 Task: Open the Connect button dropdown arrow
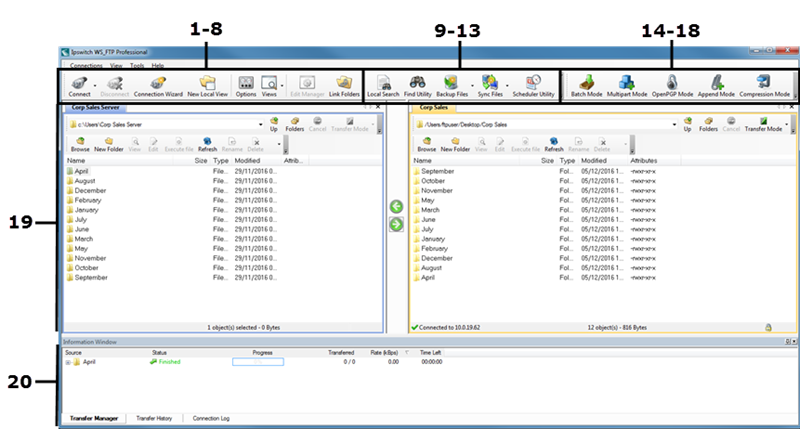pyautogui.click(x=95, y=86)
